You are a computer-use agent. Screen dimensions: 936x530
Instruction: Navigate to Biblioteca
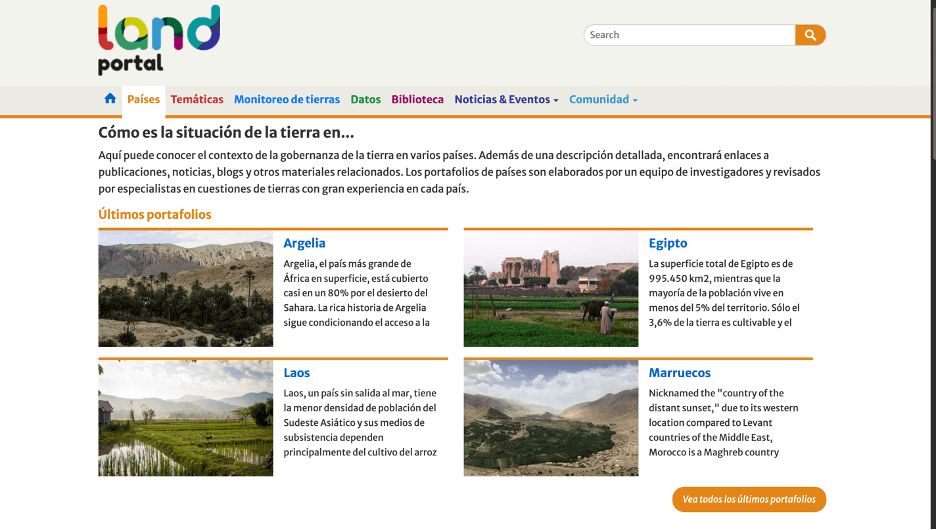[417, 100]
